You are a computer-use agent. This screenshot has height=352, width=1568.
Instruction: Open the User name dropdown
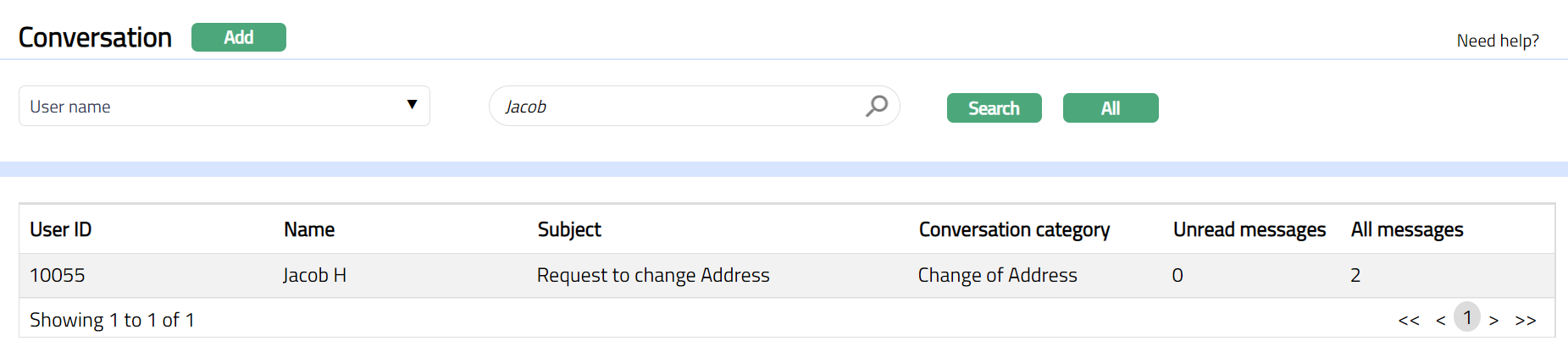point(224,106)
